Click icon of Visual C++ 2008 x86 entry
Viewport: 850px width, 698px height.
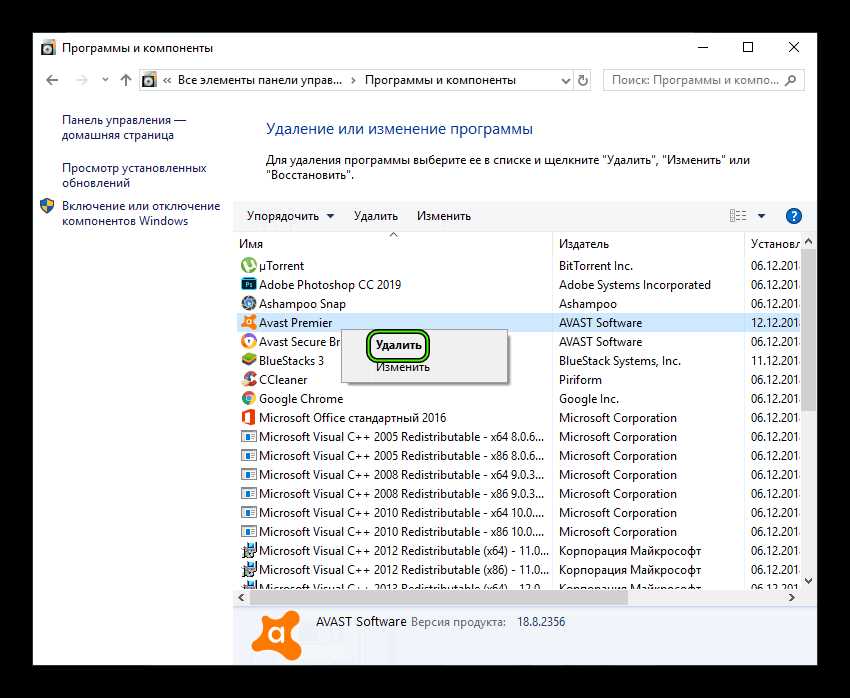[248, 494]
